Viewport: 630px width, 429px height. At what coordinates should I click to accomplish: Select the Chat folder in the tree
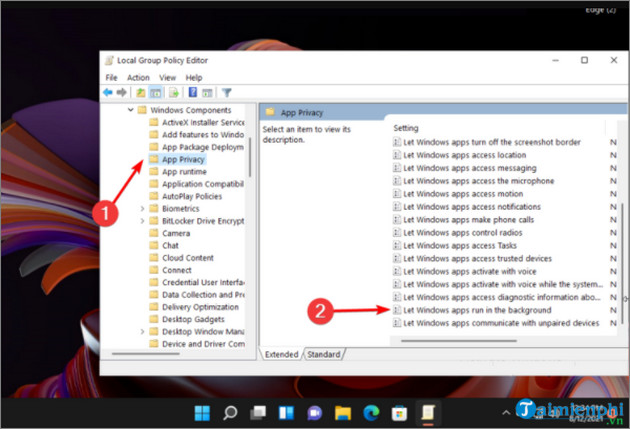[x=170, y=245]
